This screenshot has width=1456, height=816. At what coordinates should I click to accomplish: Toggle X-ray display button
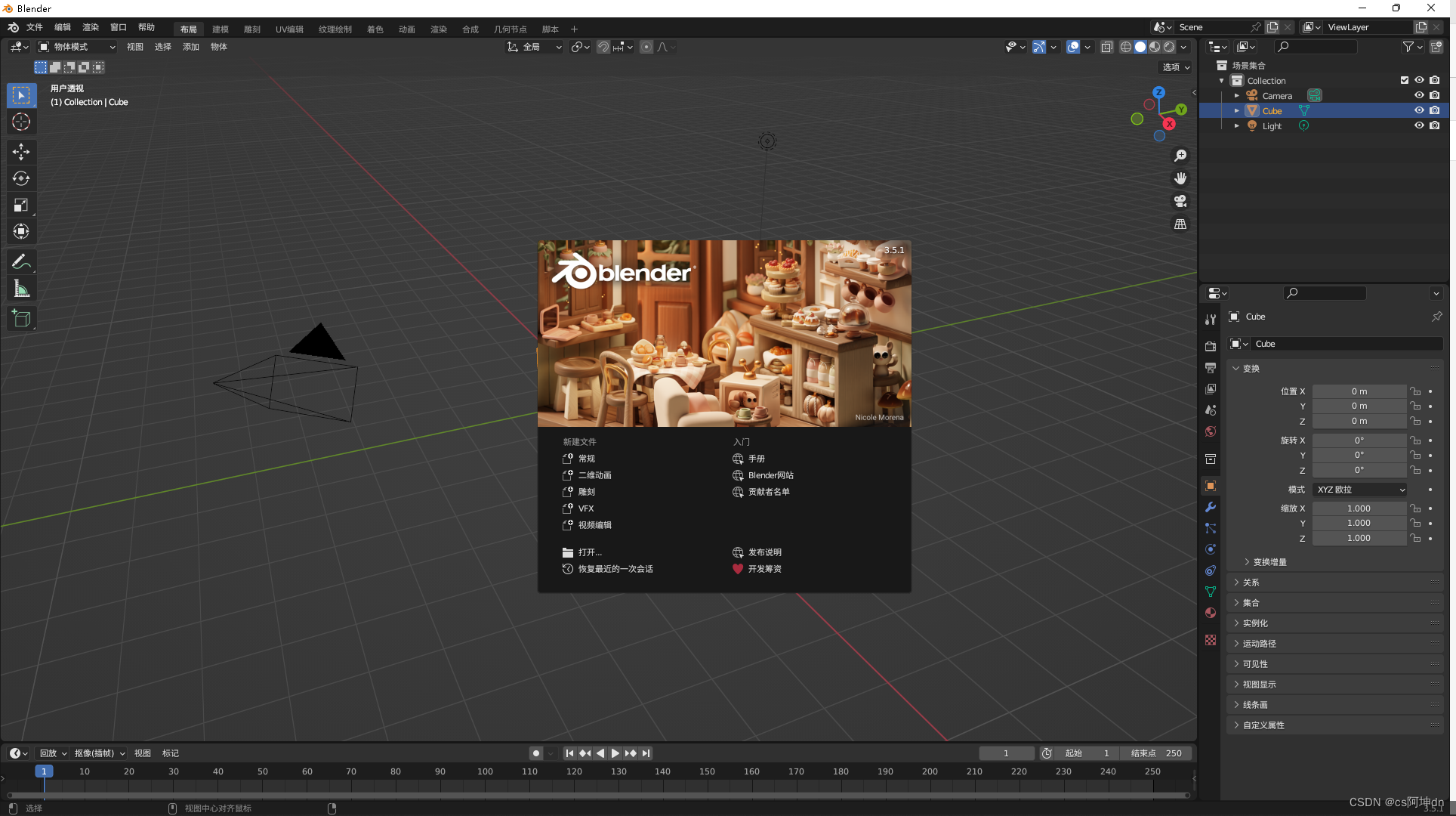click(x=1107, y=47)
